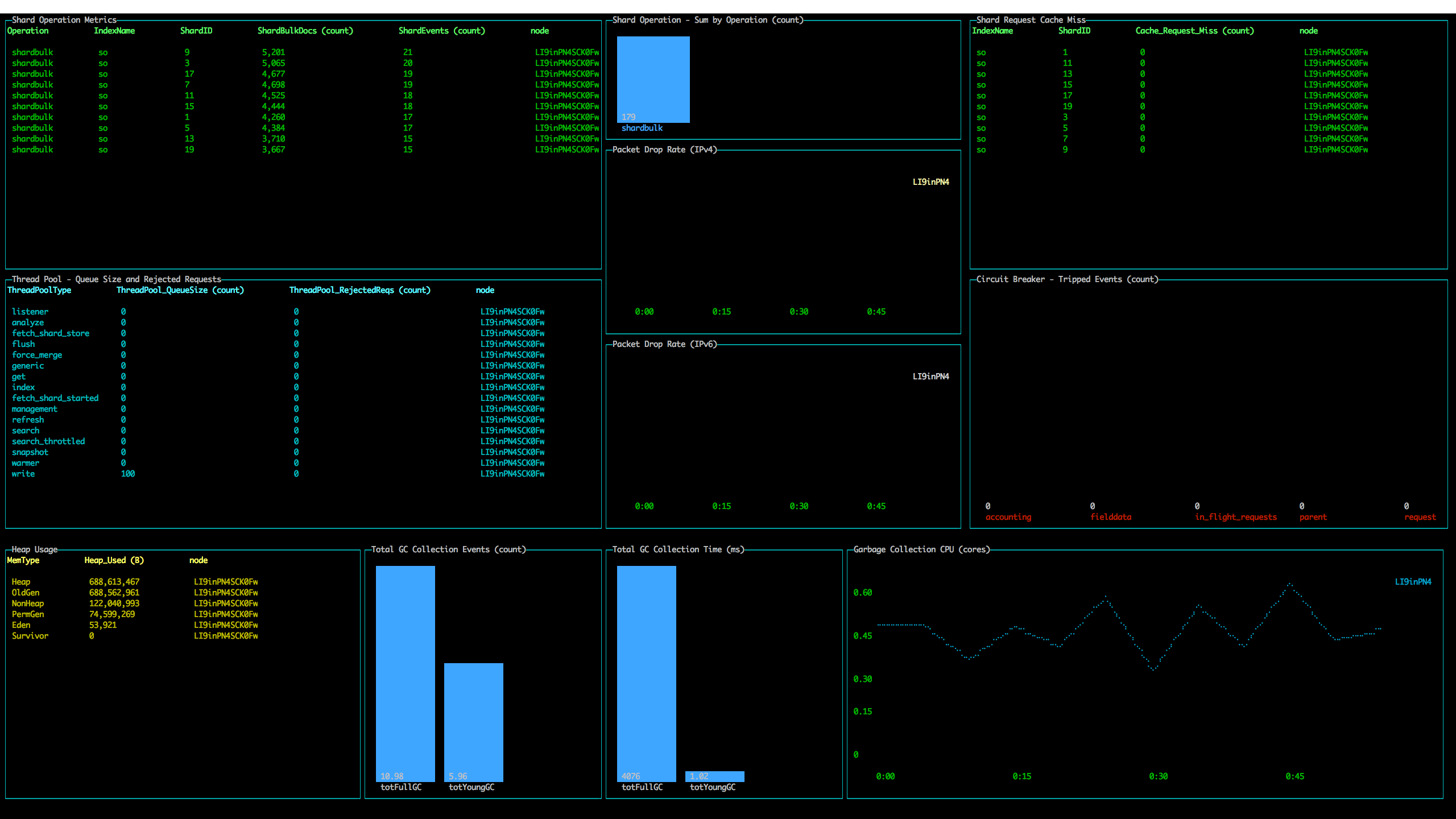Click the ShardBulkDocs (count) column header
The height and width of the screenshot is (819, 1456).
tap(305, 31)
